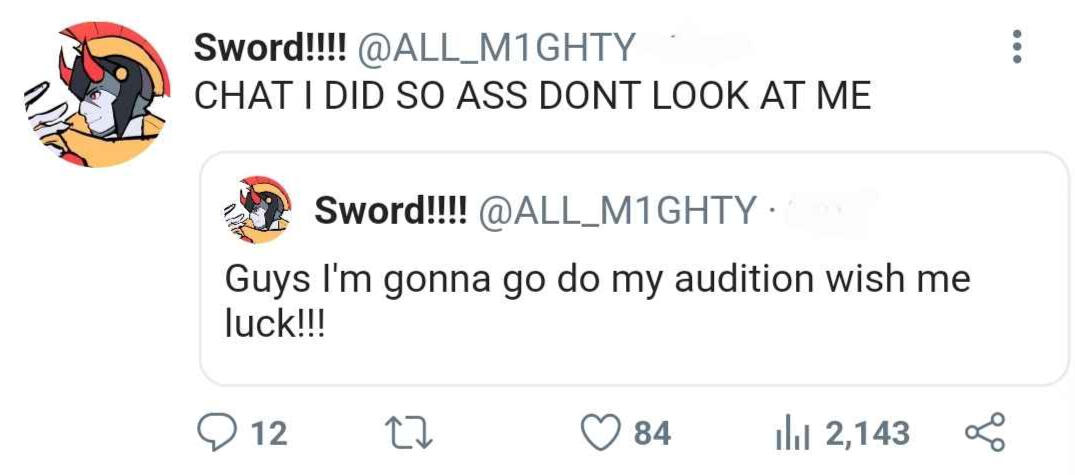Click the large Sword!!!! profile avatar
This screenshot has width=1075, height=475.
[x=96, y=95]
